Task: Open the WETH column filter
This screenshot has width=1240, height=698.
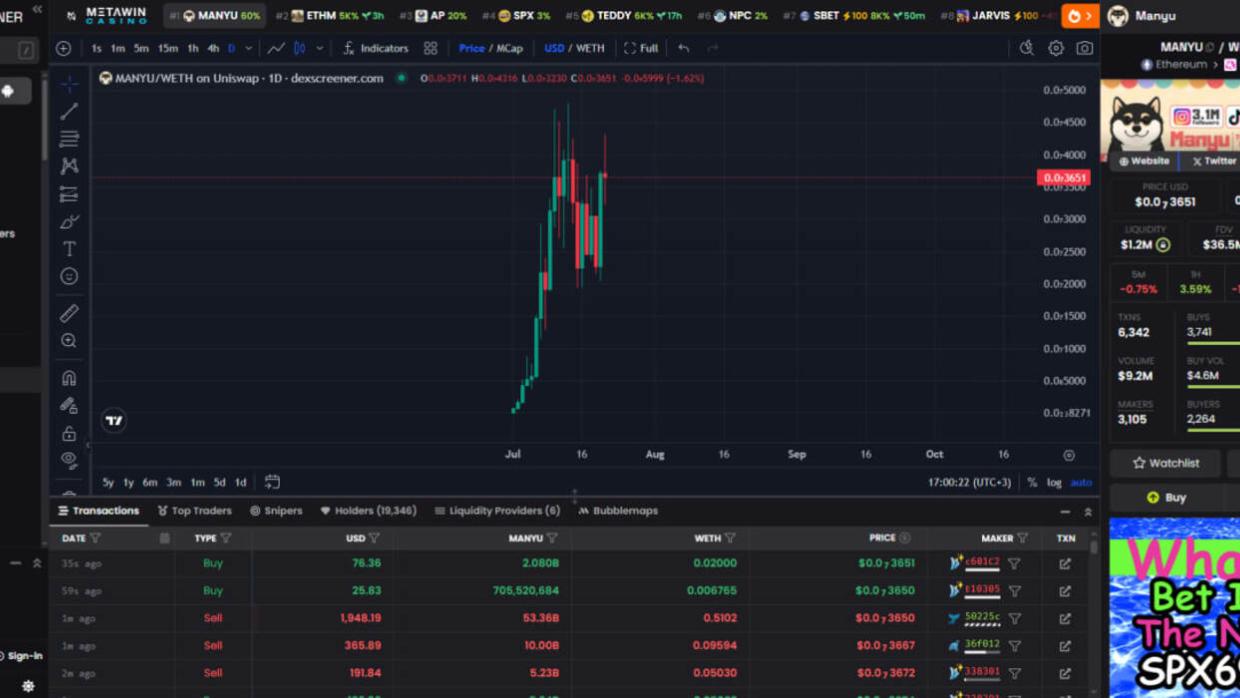Action: pyautogui.click(x=730, y=538)
